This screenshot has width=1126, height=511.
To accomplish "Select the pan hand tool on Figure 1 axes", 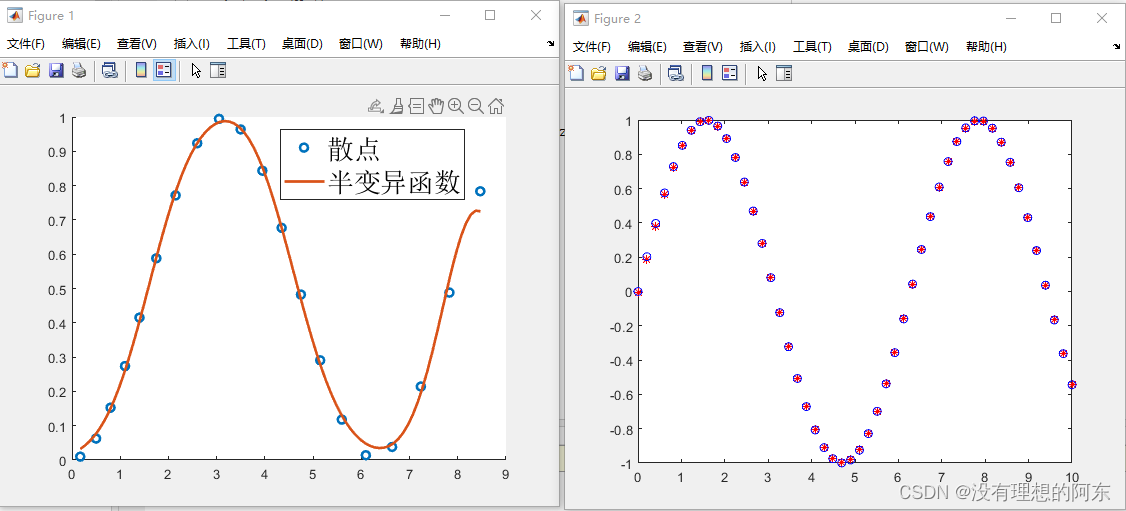I will [x=435, y=106].
